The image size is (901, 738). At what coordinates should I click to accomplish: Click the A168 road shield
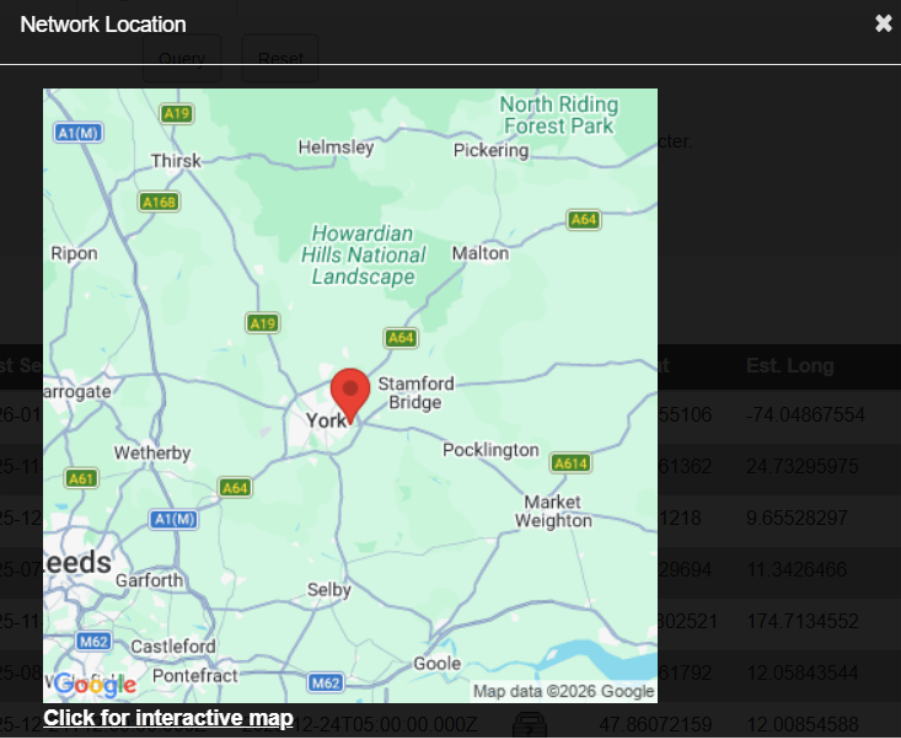[x=159, y=202]
